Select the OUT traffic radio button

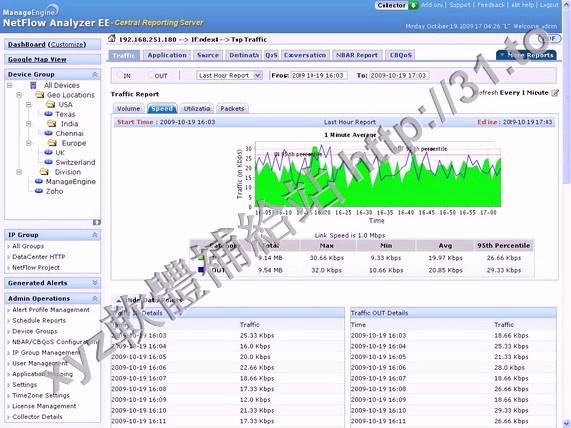[x=150, y=76]
